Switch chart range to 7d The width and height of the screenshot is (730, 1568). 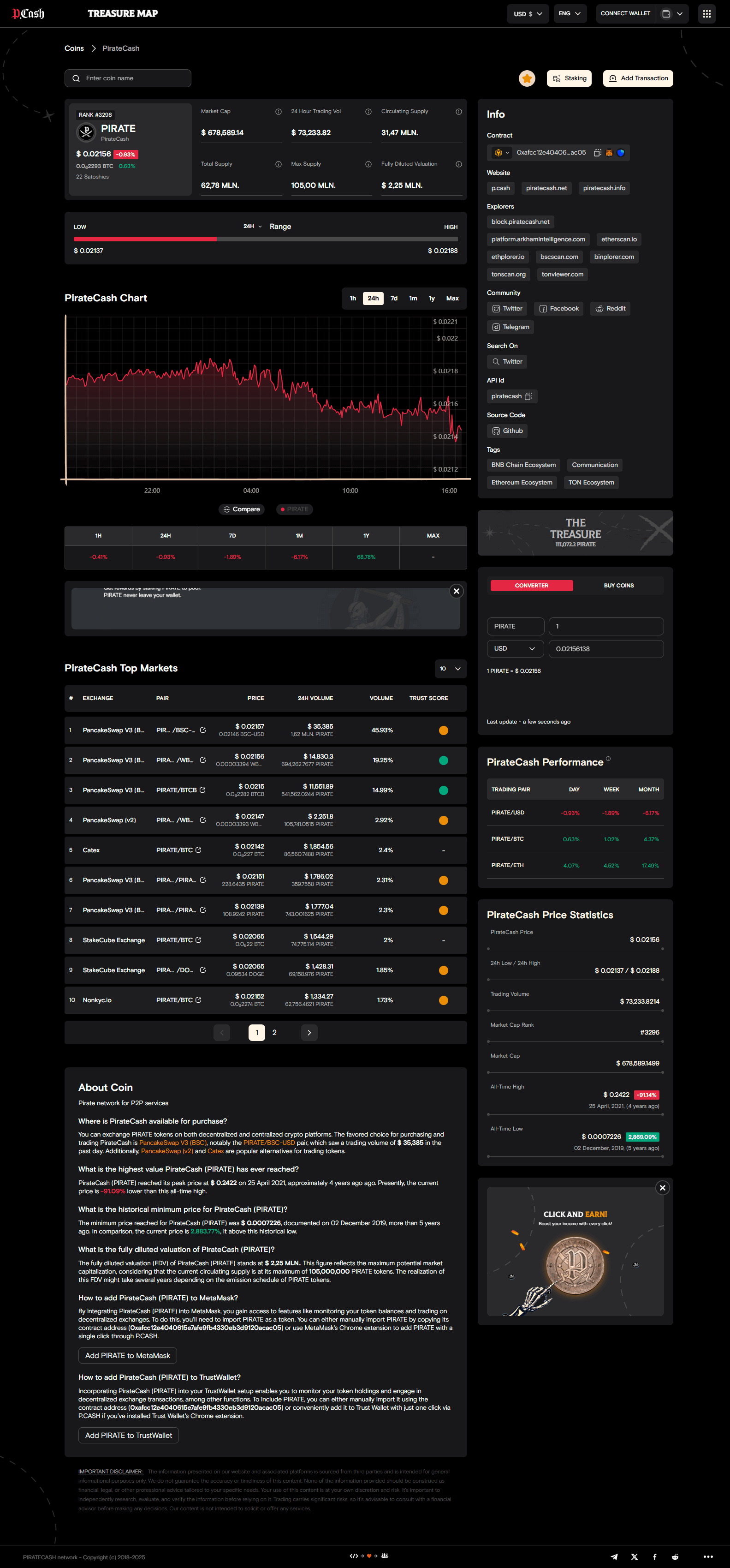(x=394, y=298)
